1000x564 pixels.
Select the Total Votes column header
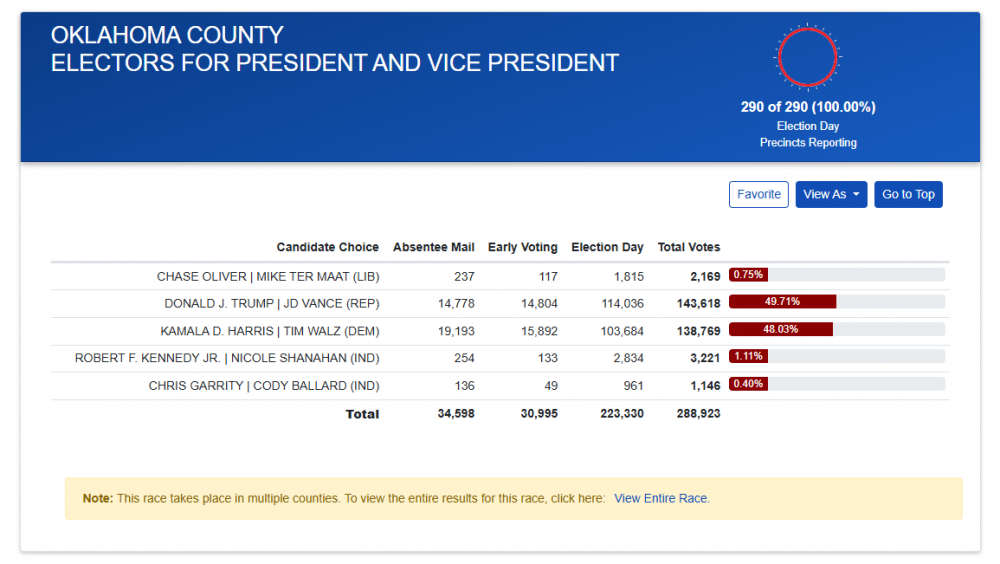tap(688, 247)
